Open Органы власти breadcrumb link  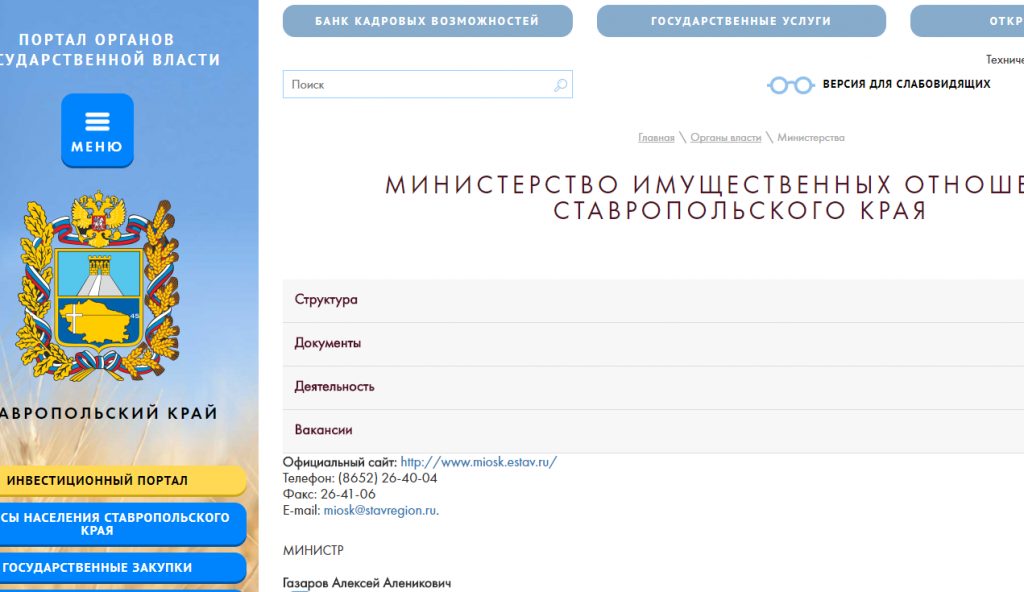coord(725,138)
